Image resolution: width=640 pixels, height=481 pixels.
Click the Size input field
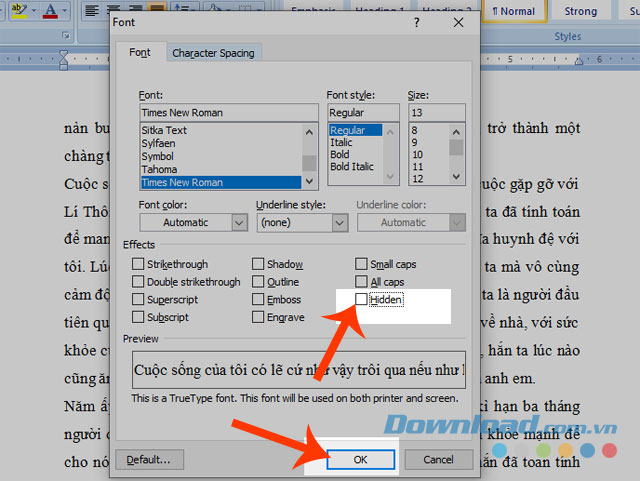coord(436,113)
